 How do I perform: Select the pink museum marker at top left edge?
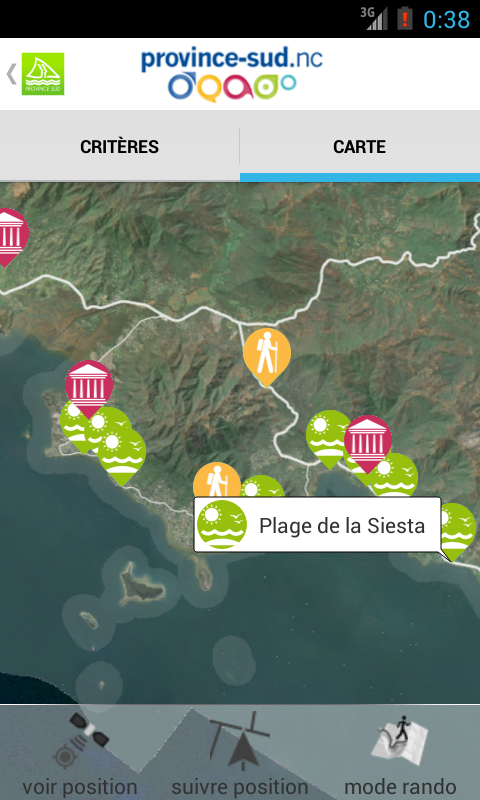[x=11, y=236]
